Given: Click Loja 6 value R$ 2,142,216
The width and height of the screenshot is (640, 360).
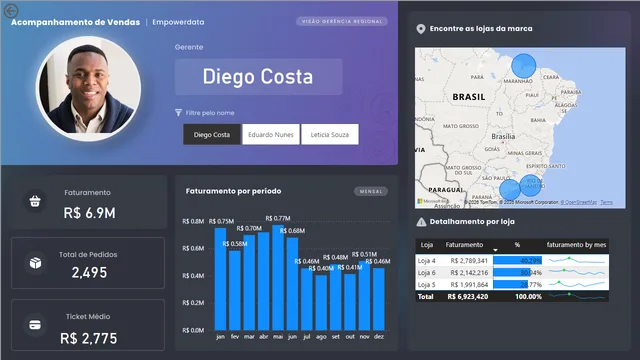Looking at the screenshot, I should (469, 272).
